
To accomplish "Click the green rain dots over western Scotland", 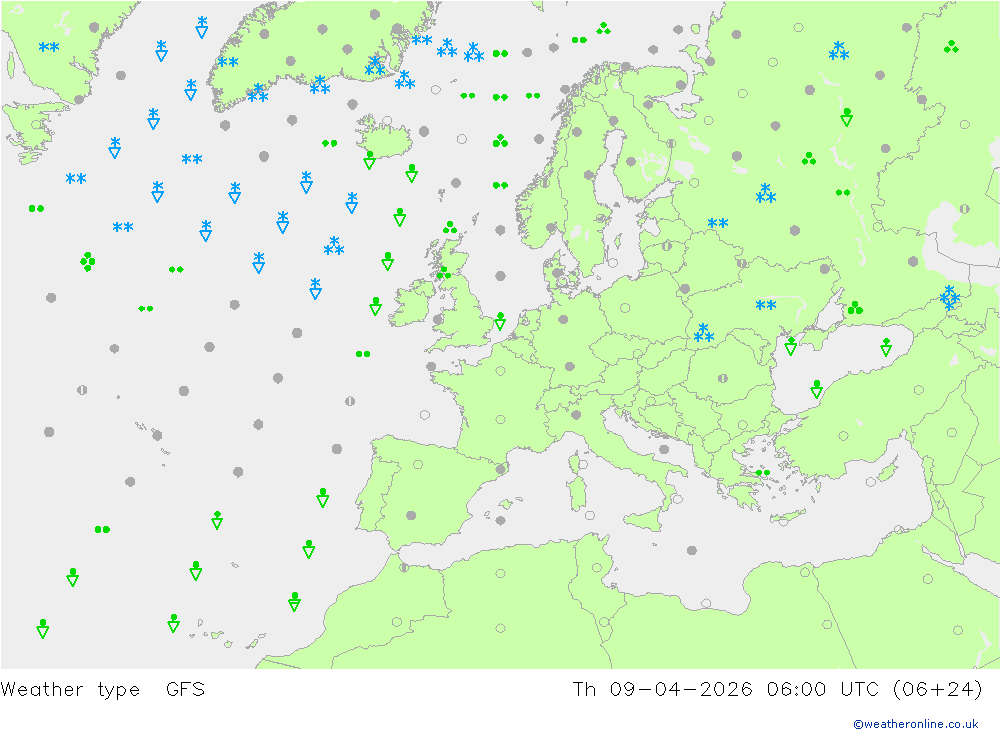I will click(x=444, y=273).
